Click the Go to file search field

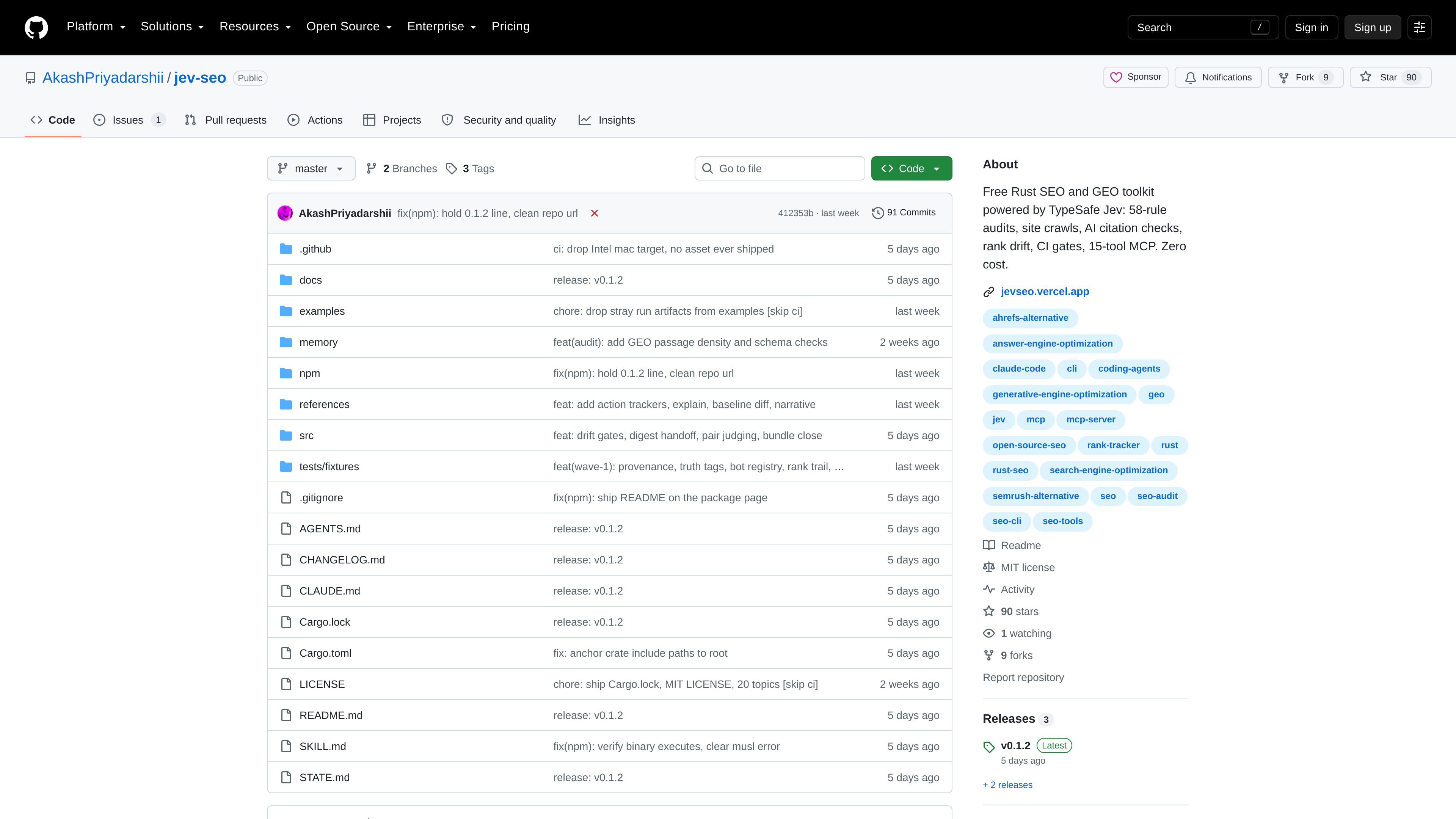coord(780,168)
